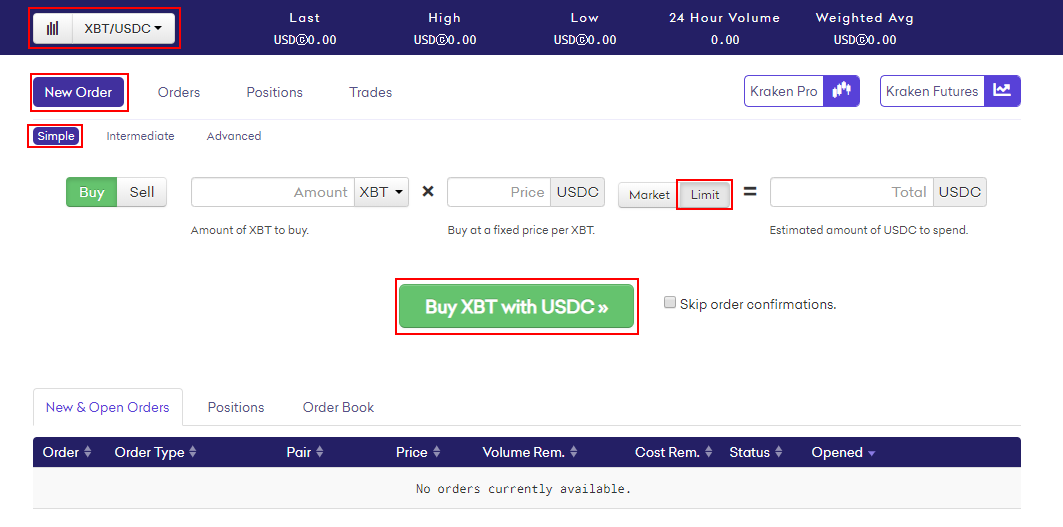Select the Limit order type
The width and height of the screenshot is (1063, 527).
click(x=705, y=195)
